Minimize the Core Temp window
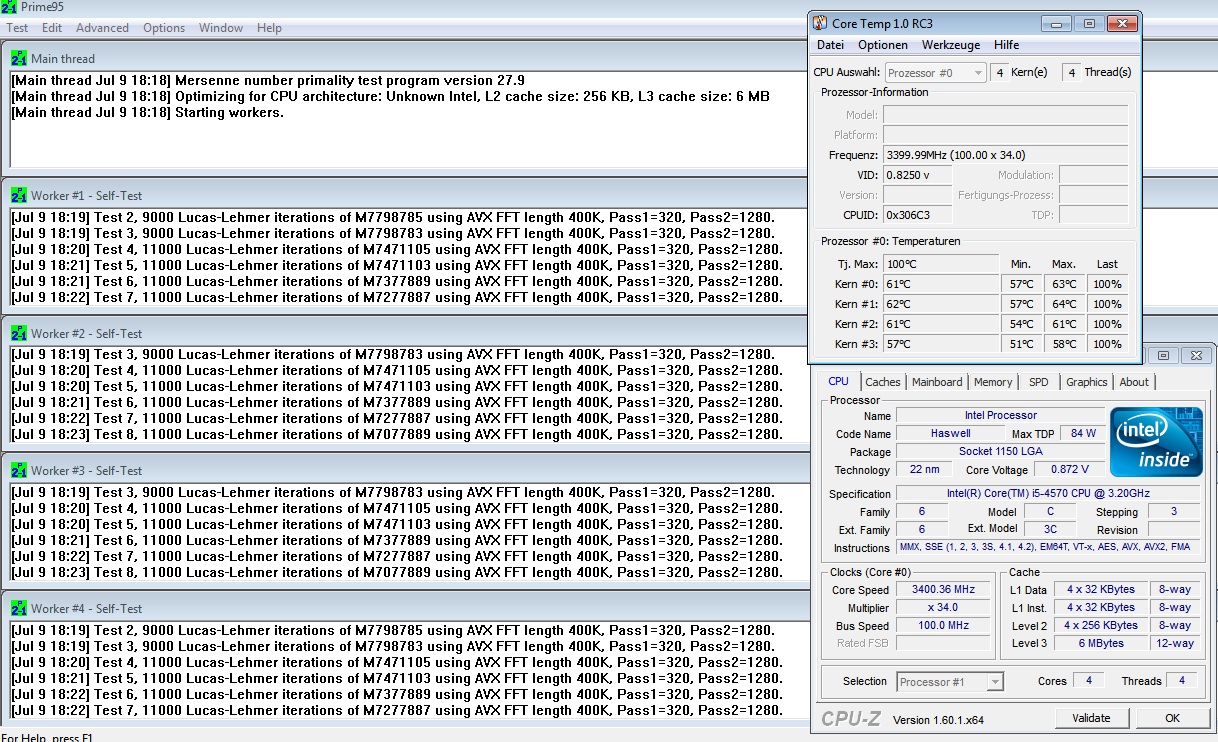The image size is (1218, 742). pos(1057,23)
